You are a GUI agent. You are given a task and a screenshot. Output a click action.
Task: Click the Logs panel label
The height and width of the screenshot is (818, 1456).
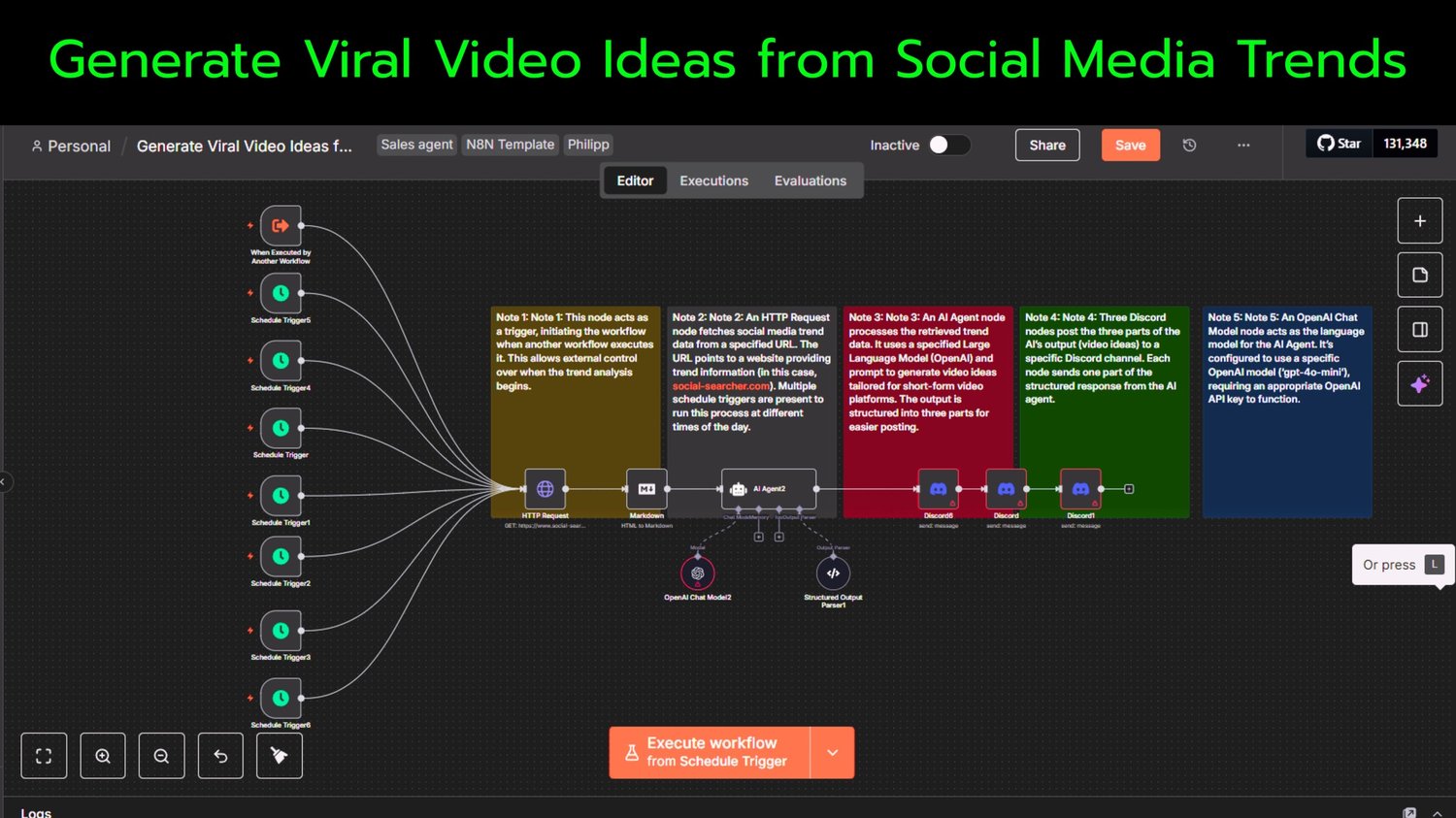tap(36, 813)
